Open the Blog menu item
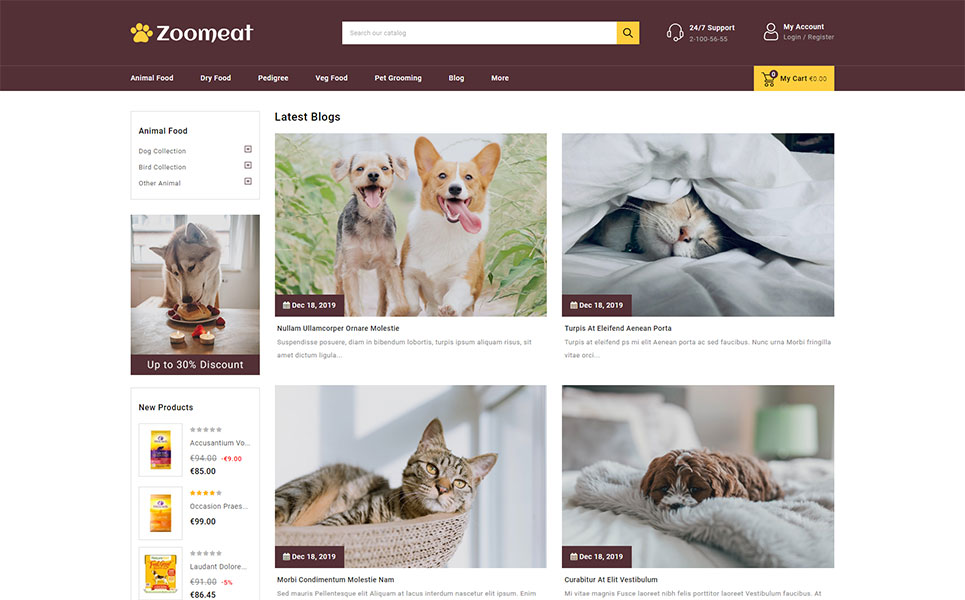 pos(456,78)
